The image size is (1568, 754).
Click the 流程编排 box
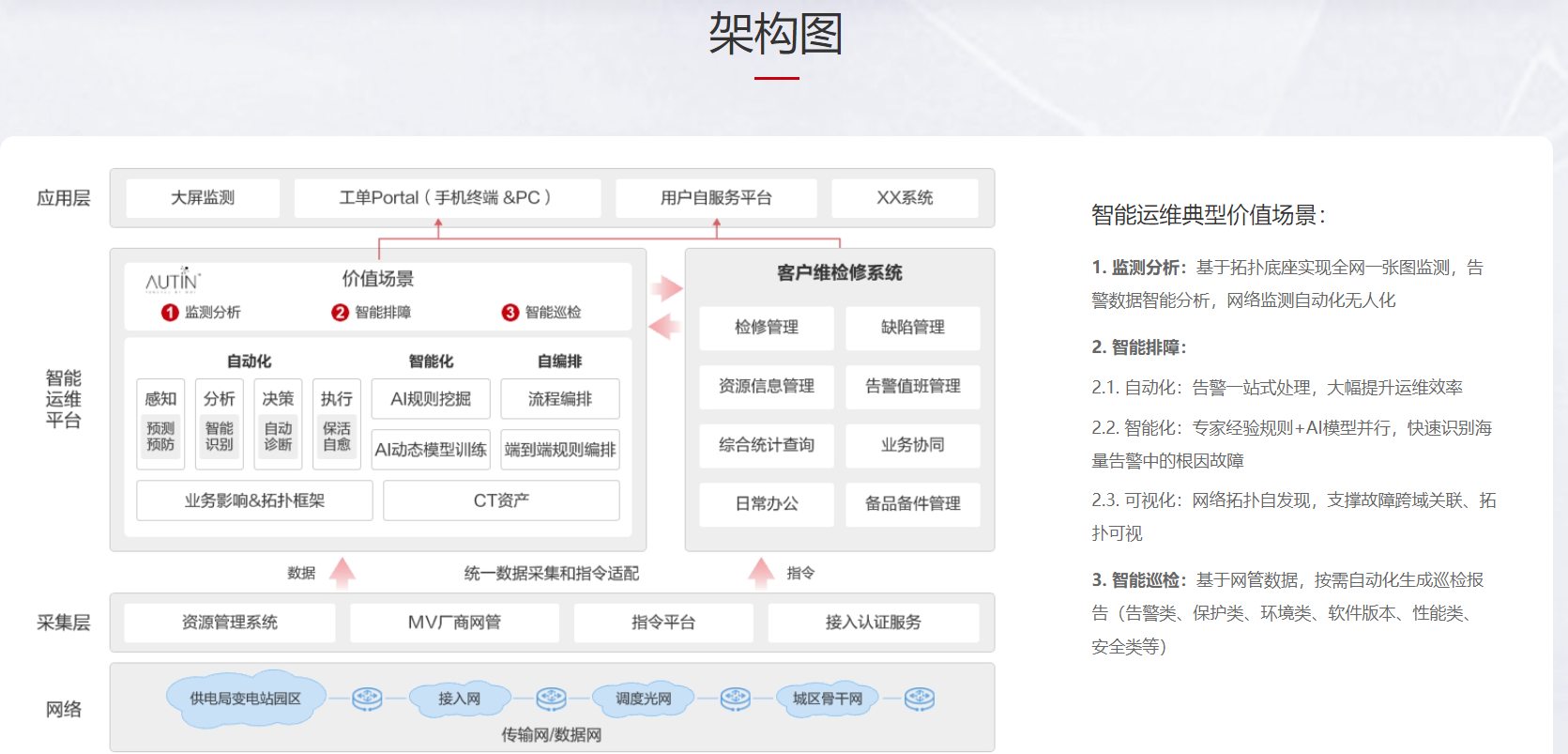pyautogui.click(x=559, y=399)
